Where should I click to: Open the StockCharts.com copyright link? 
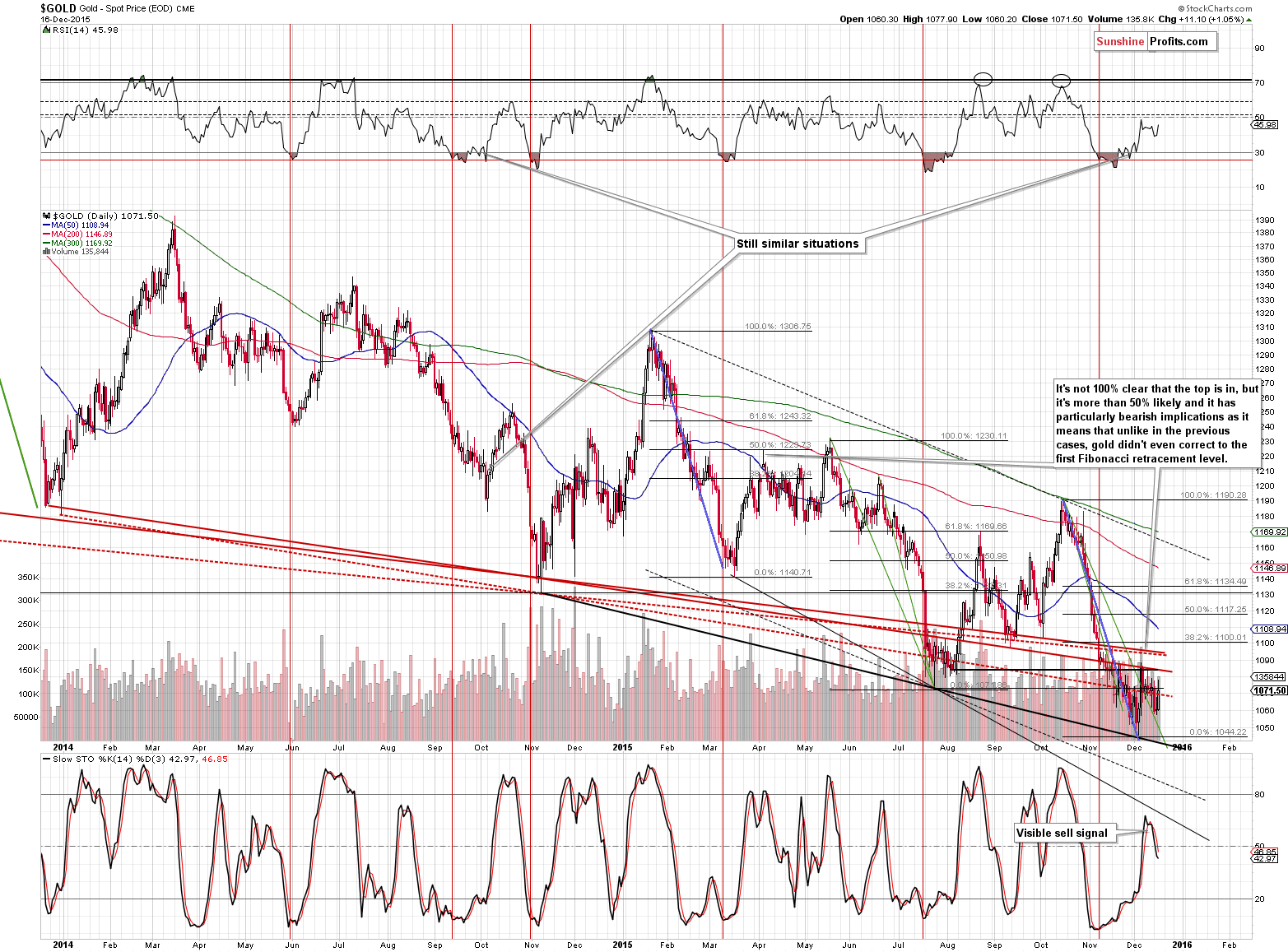point(1215,8)
